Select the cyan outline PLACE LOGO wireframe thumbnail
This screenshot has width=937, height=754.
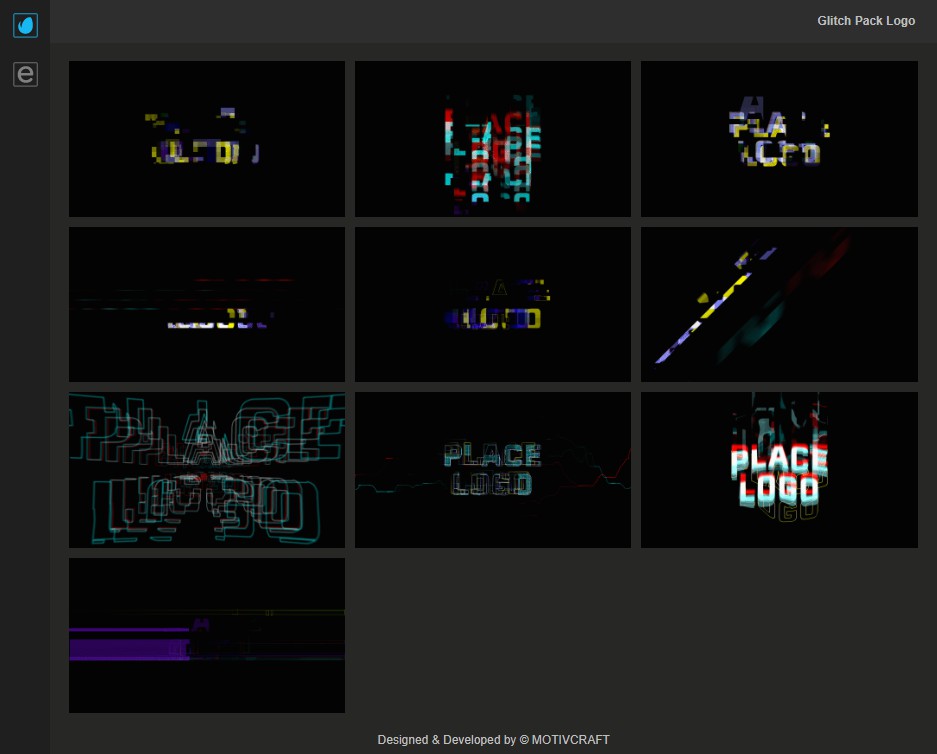pyautogui.click(x=207, y=470)
